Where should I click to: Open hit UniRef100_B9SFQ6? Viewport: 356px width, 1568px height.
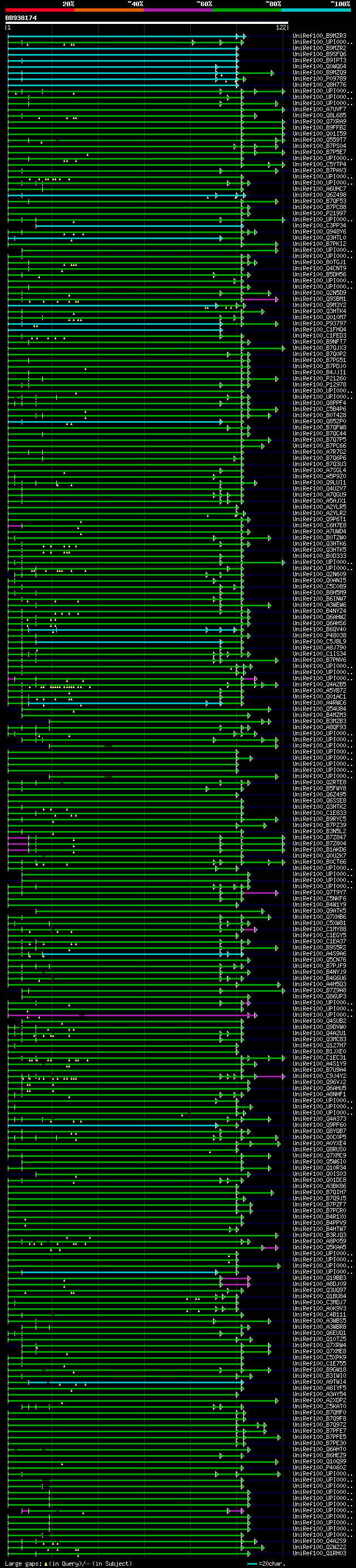pos(319,55)
